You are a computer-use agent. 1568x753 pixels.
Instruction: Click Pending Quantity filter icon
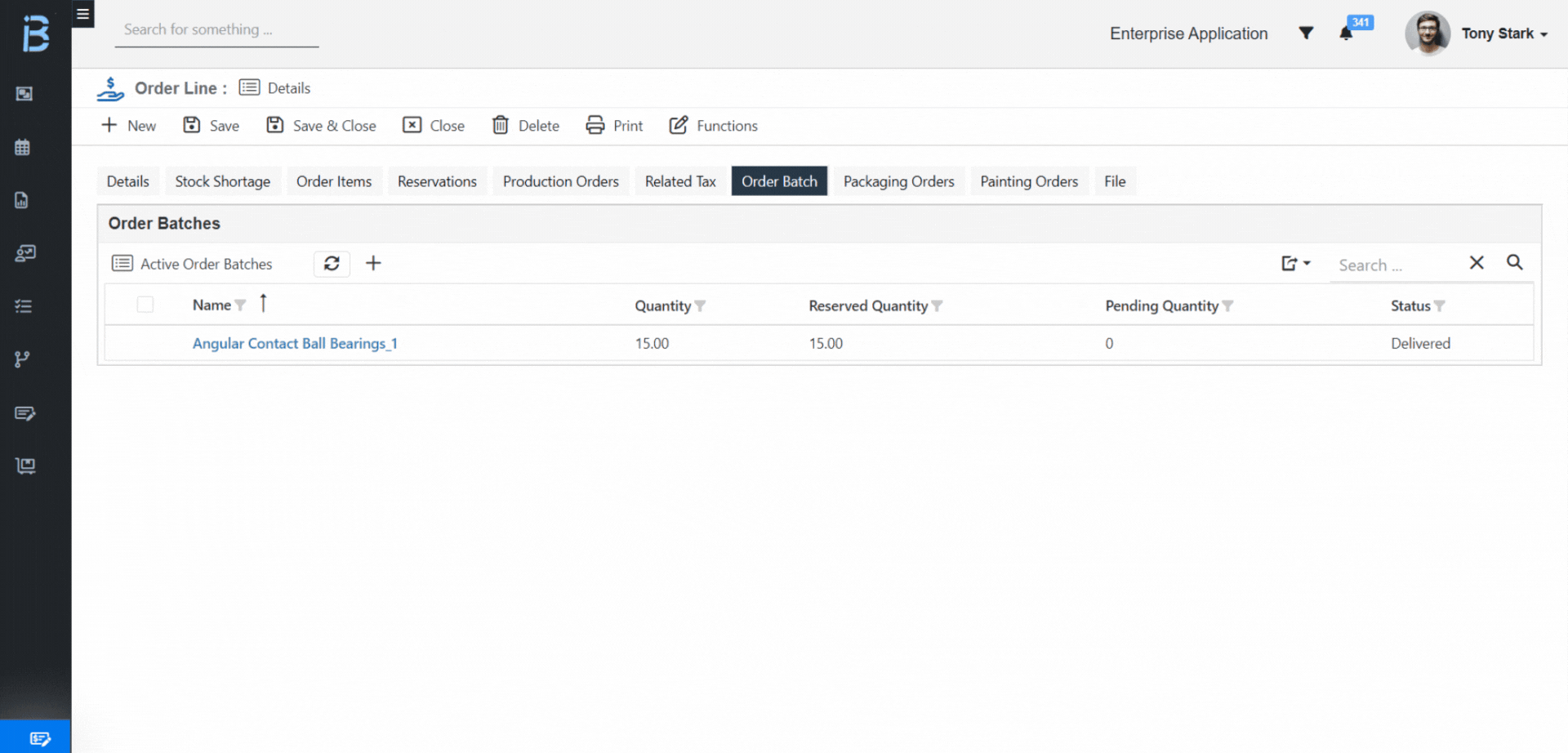[1227, 306]
